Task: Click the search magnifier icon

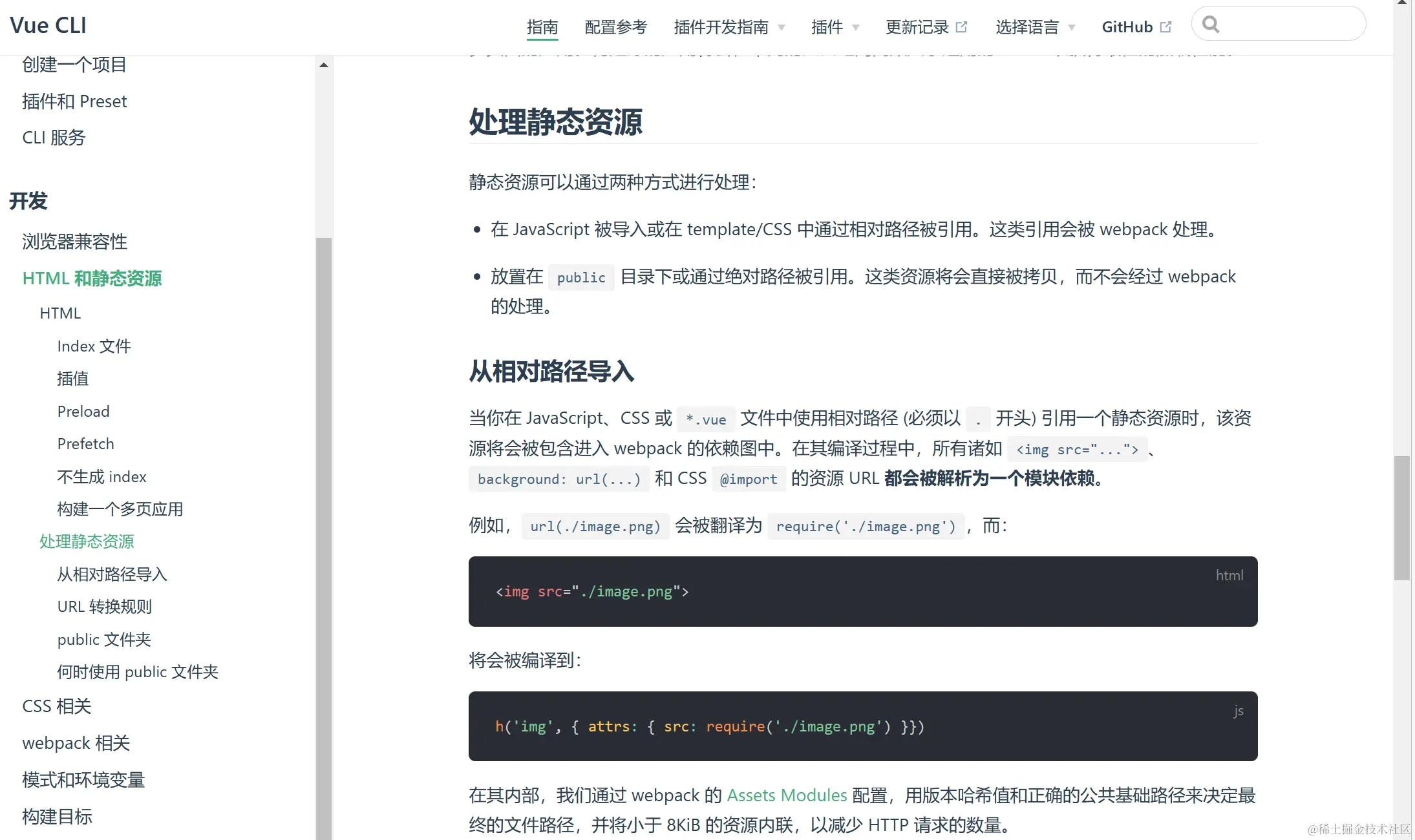Action: [x=1211, y=25]
